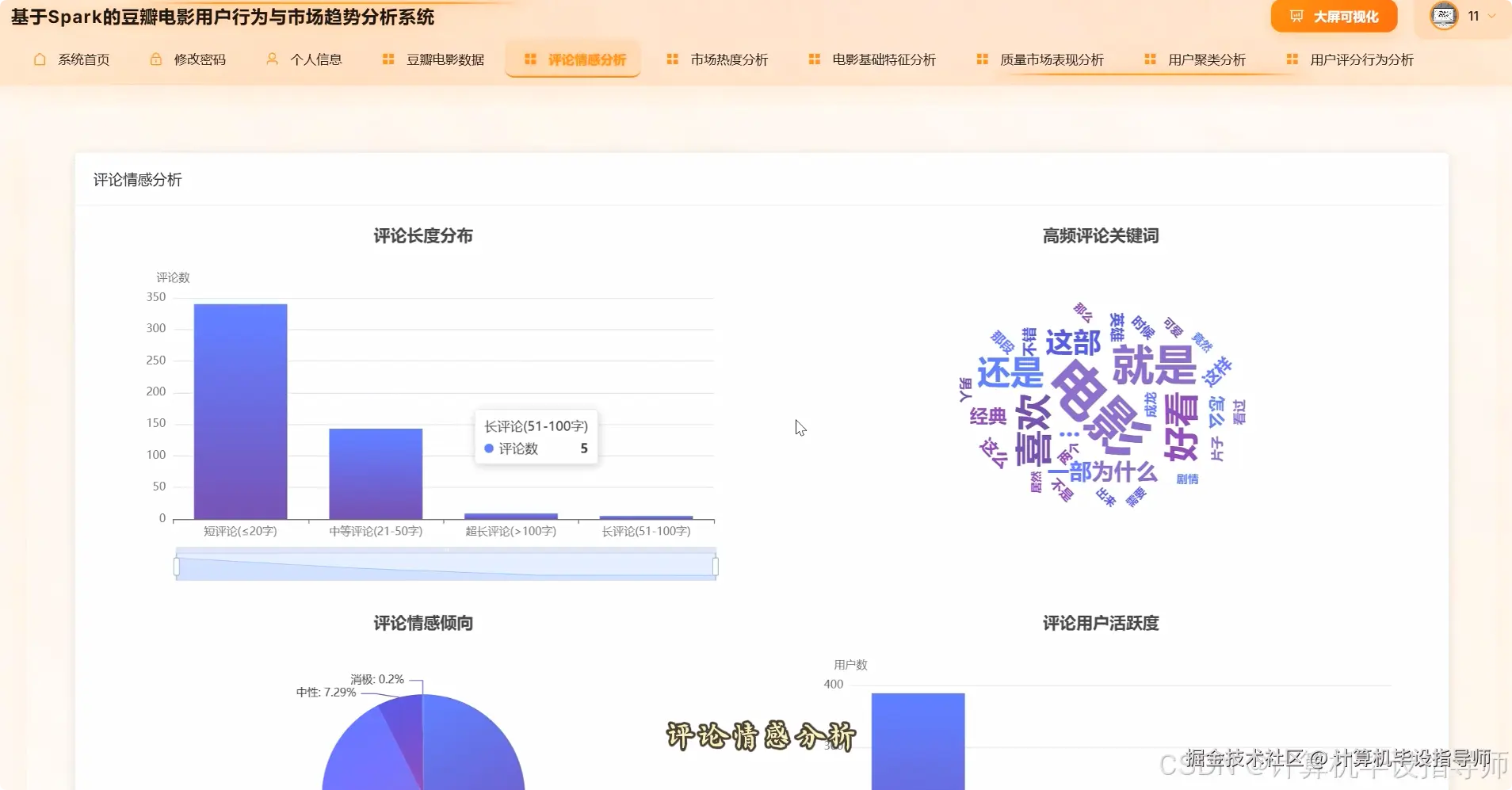Click the 评论长度分布 chart title

pyautogui.click(x=423, y=235)
